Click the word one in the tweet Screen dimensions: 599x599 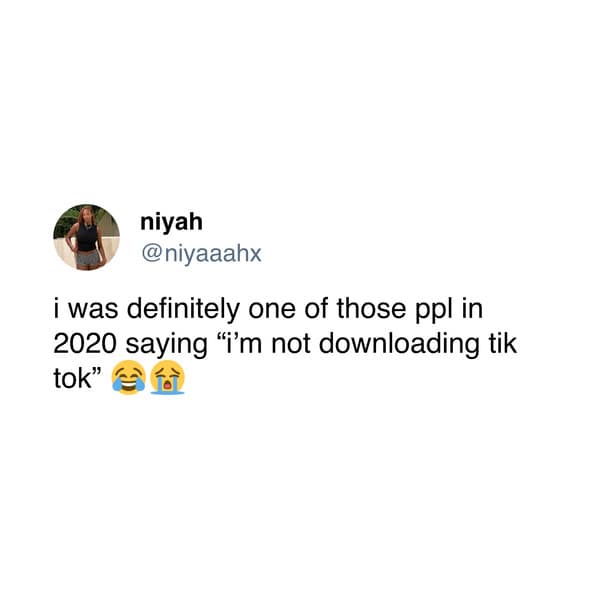point(272,310)
